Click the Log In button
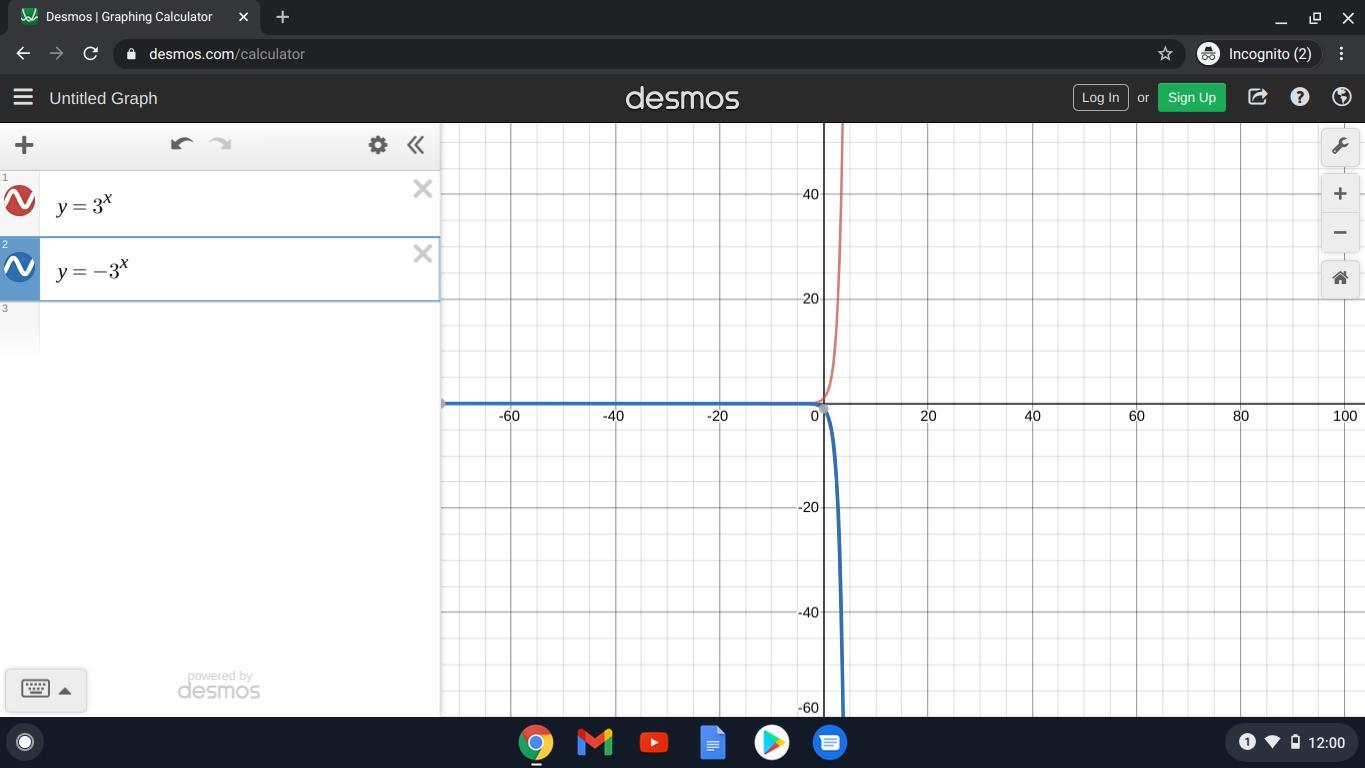Image resolution: width=1365 pixels, height=768 pixels. (1100, 97)
